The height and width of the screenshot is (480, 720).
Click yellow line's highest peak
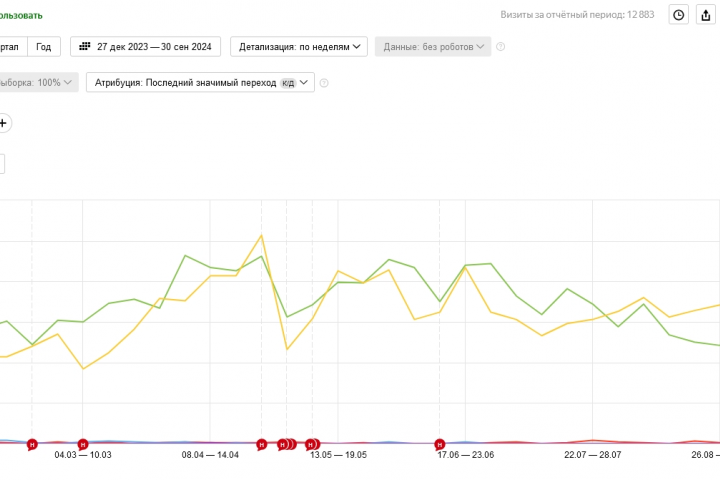click(x=262, y=235)
